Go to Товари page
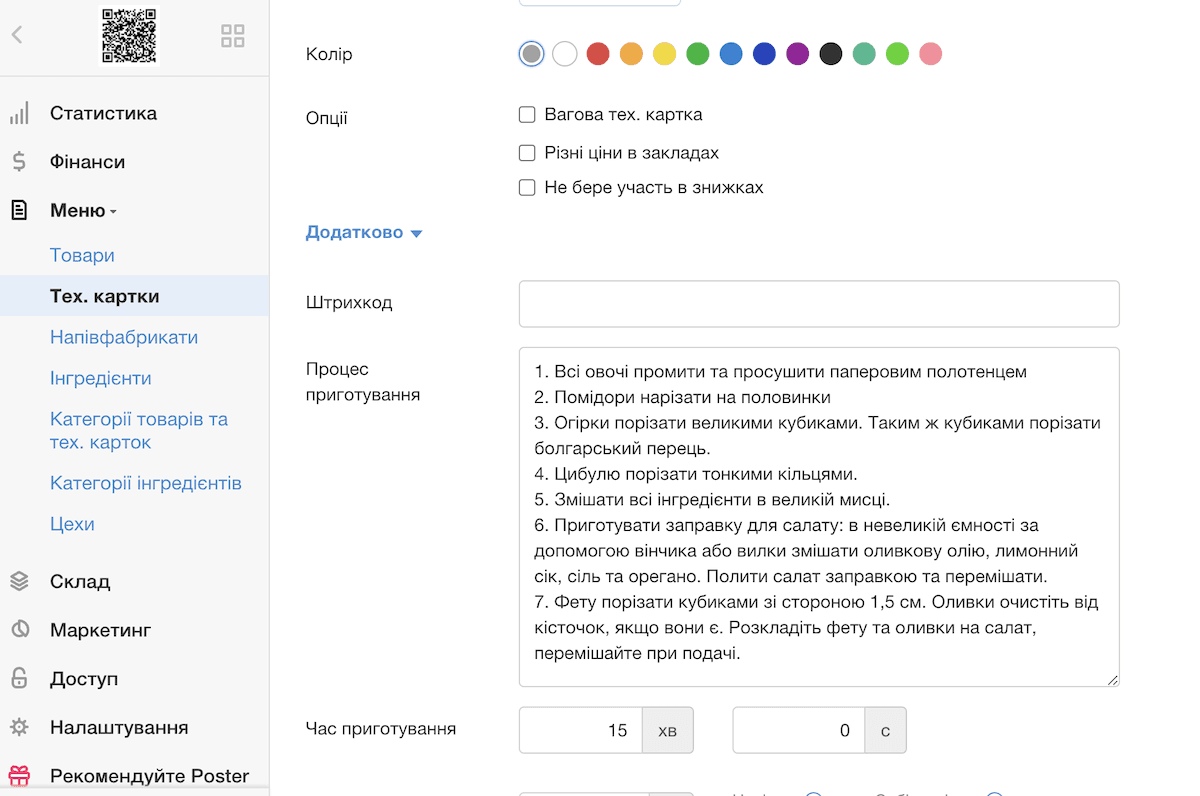 coord(82,255)
